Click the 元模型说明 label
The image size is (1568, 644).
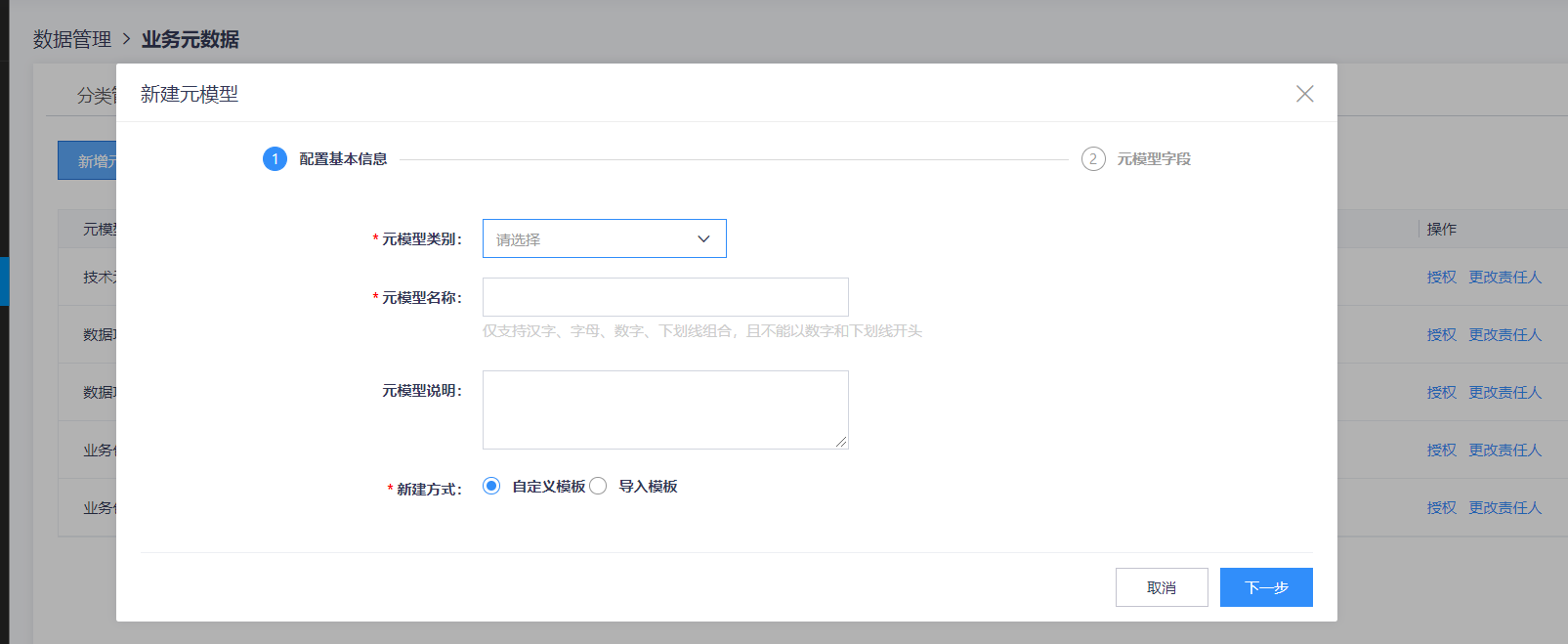click(x=422, y=390)
